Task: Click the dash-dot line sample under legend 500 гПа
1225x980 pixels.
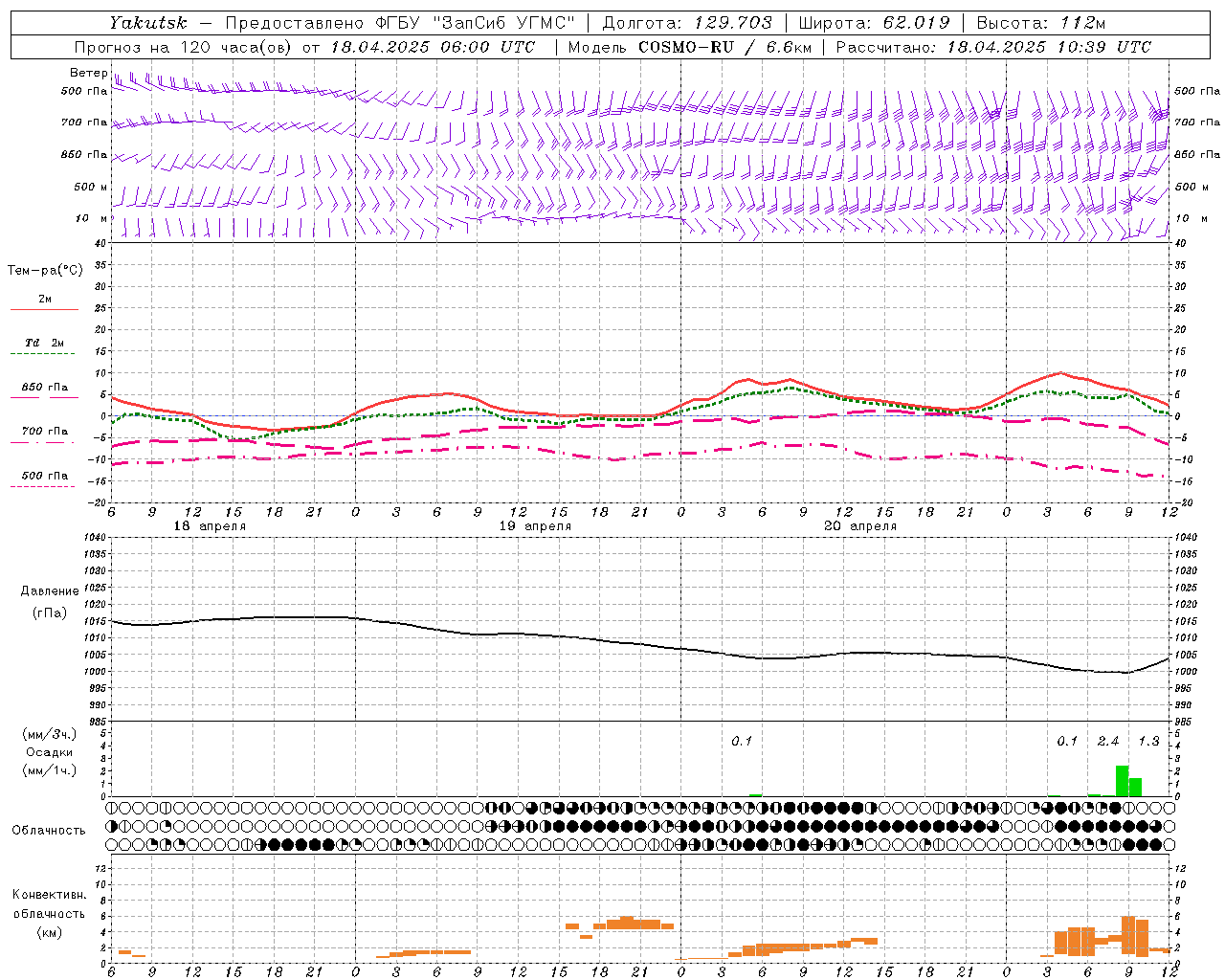Action: [42, 486]
